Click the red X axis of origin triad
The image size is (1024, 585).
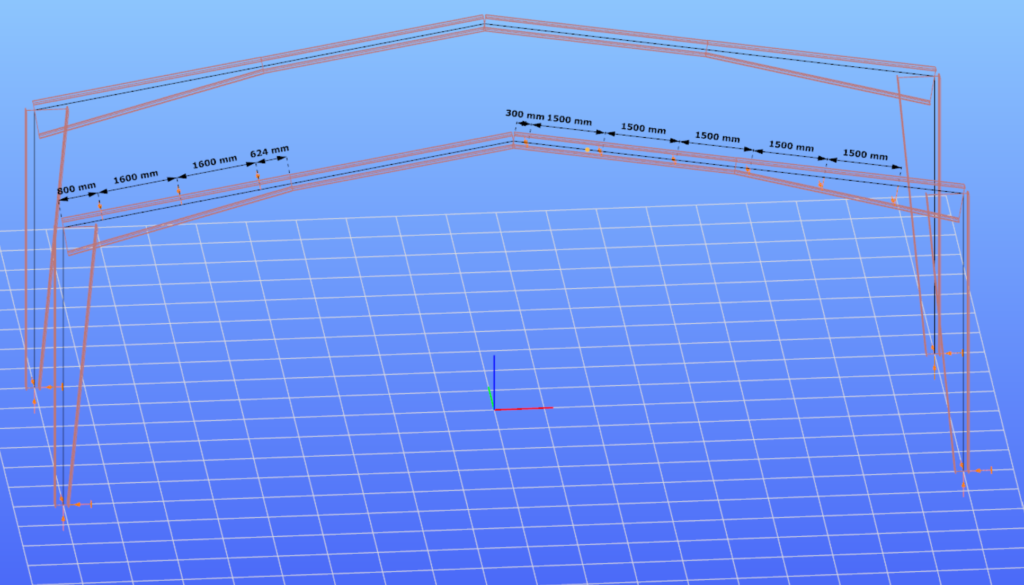click(524, 409)
